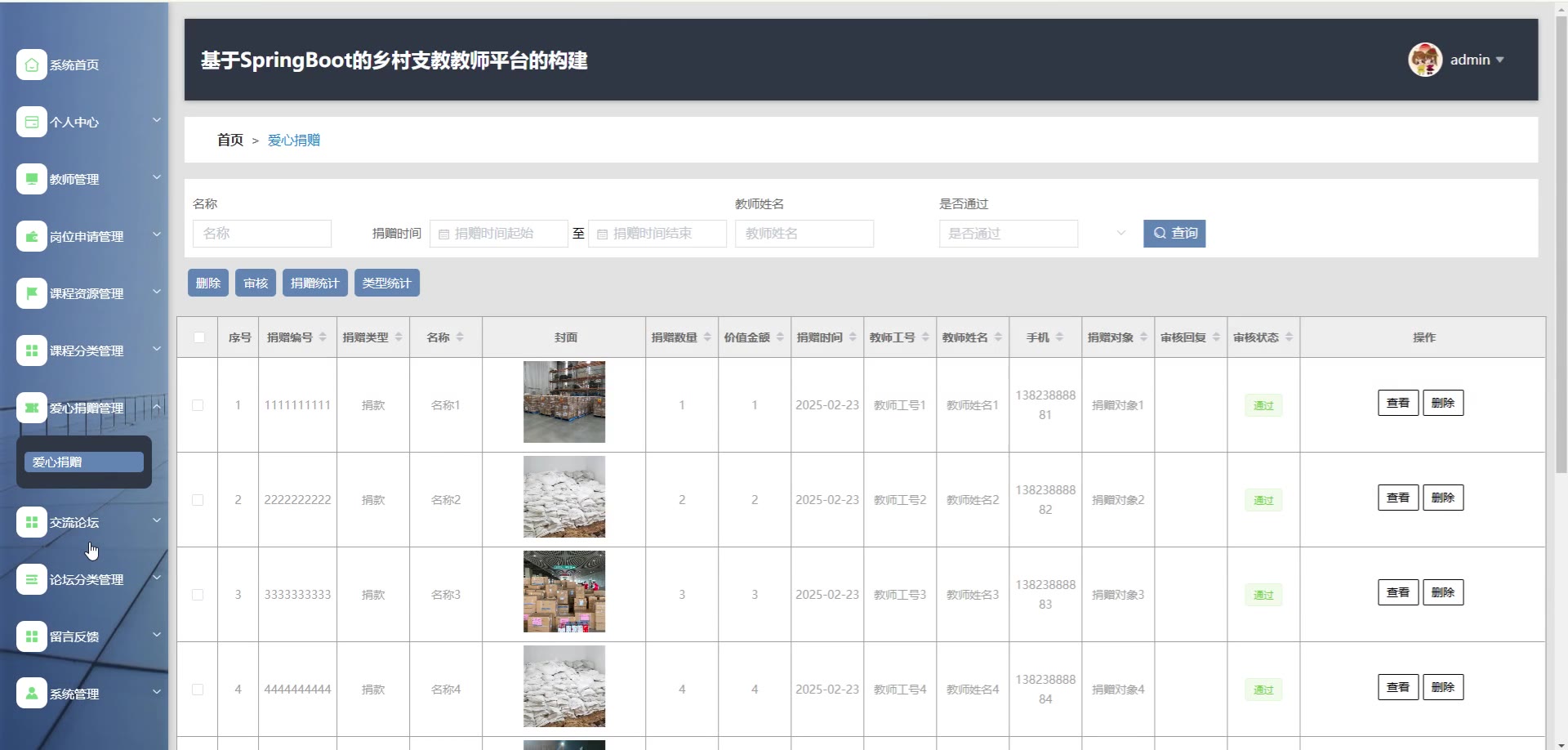Click the 教师管理 monitor icon
Image resolution: width=1568 pixels, height=750 pixels.
[x=31, y=179]
